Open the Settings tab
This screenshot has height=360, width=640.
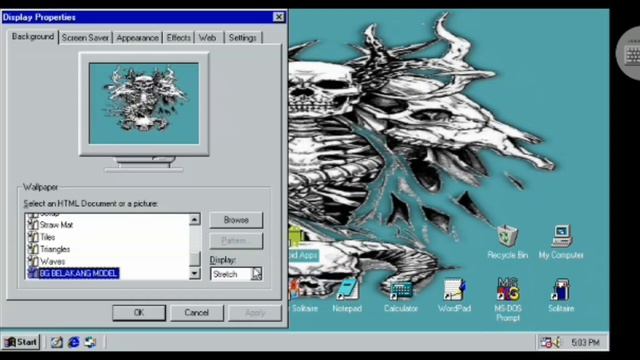(242, 38)
